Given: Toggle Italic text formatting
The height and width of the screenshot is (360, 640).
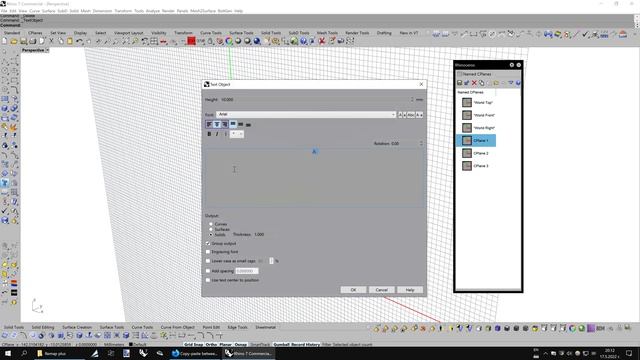Looking at the screenshot, I should click(217, 134).
